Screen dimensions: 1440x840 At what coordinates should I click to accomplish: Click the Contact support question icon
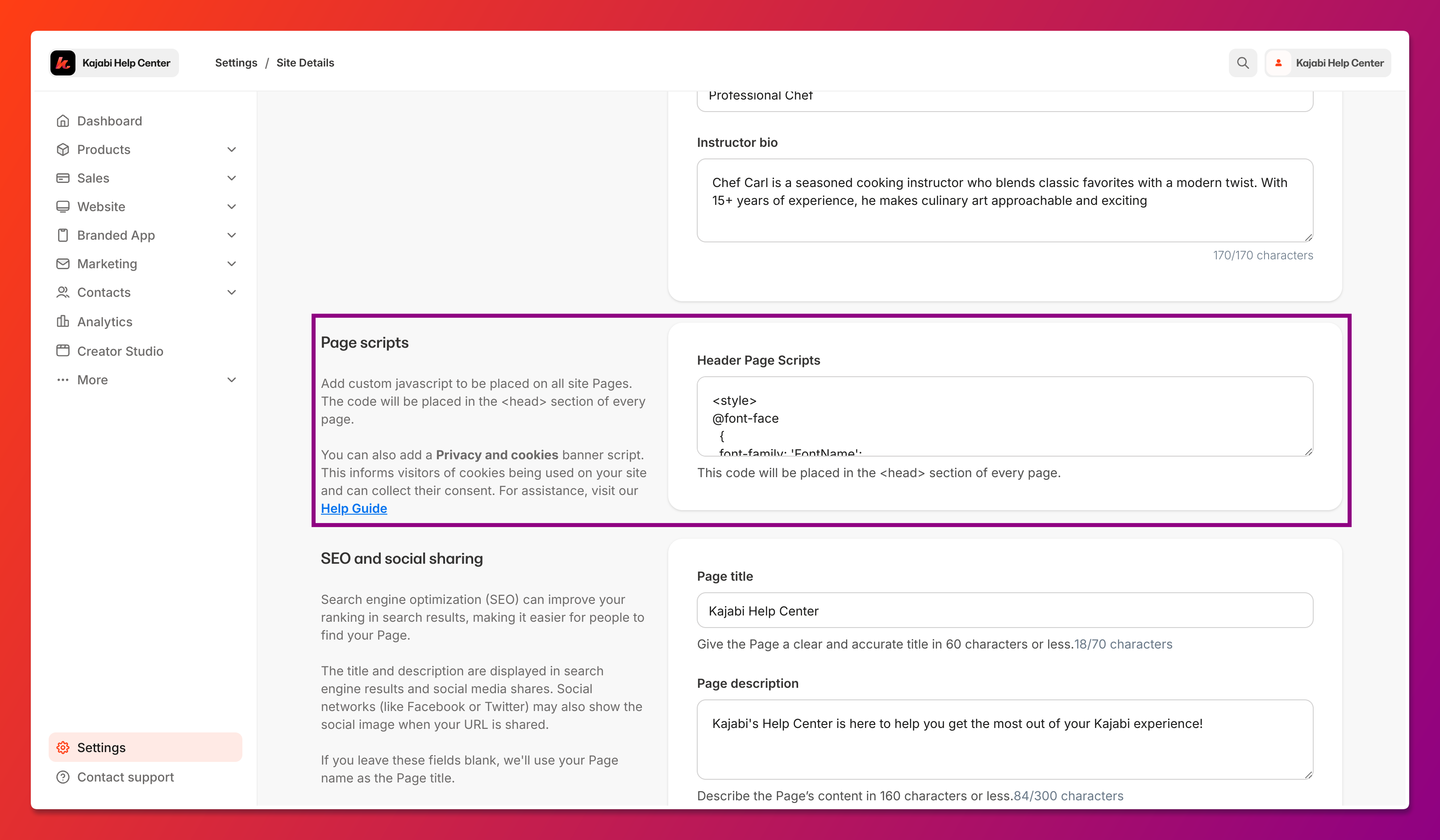(63, 777)
